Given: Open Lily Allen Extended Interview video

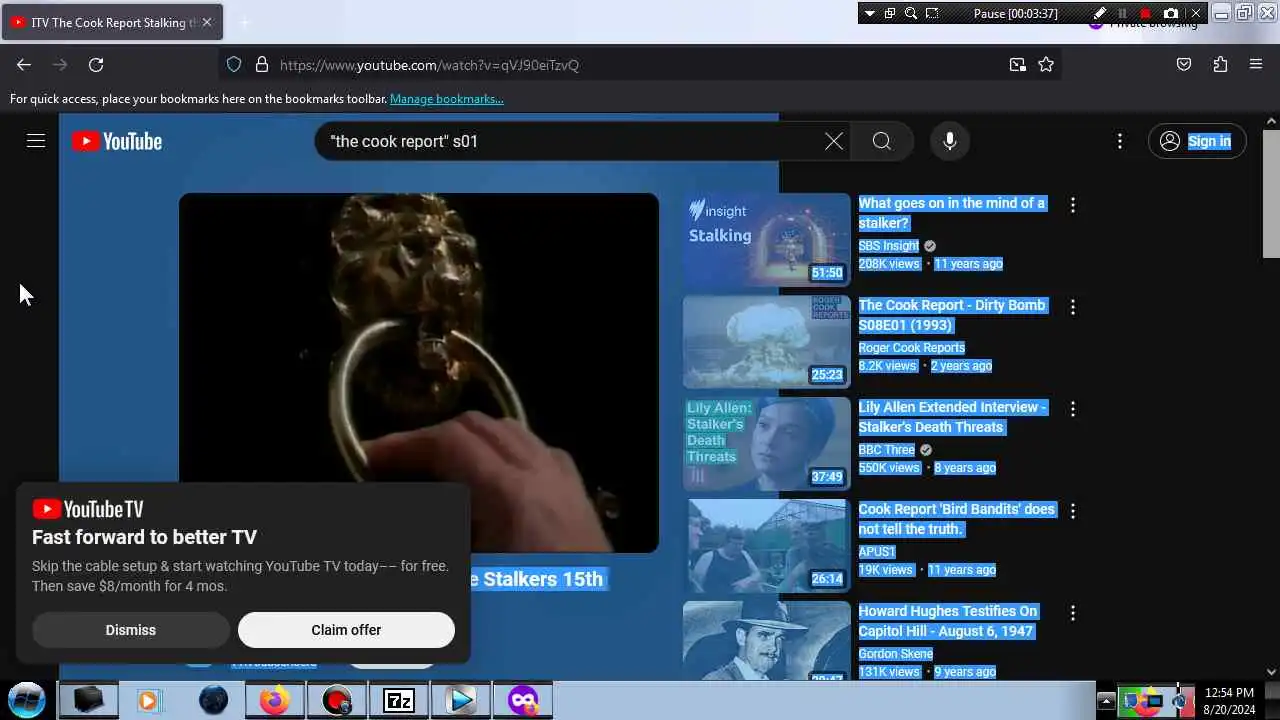Looking at the screenshot, I should 953,417.
